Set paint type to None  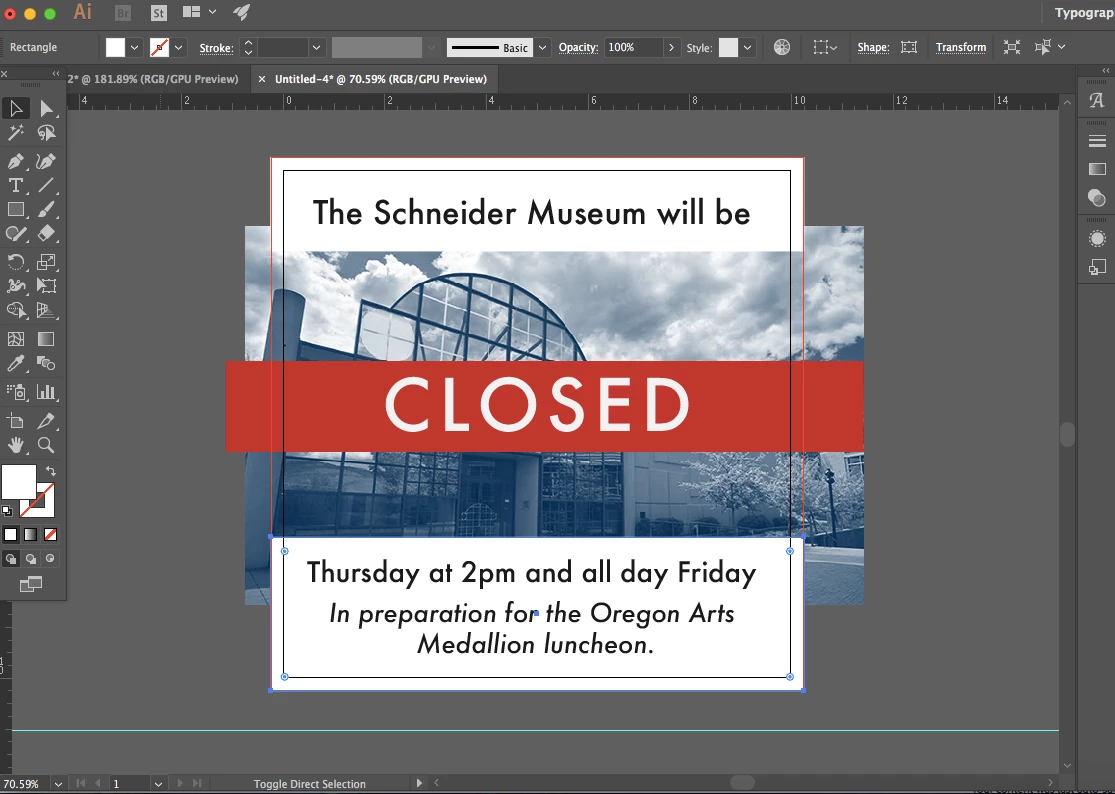[x=50, y=535]
